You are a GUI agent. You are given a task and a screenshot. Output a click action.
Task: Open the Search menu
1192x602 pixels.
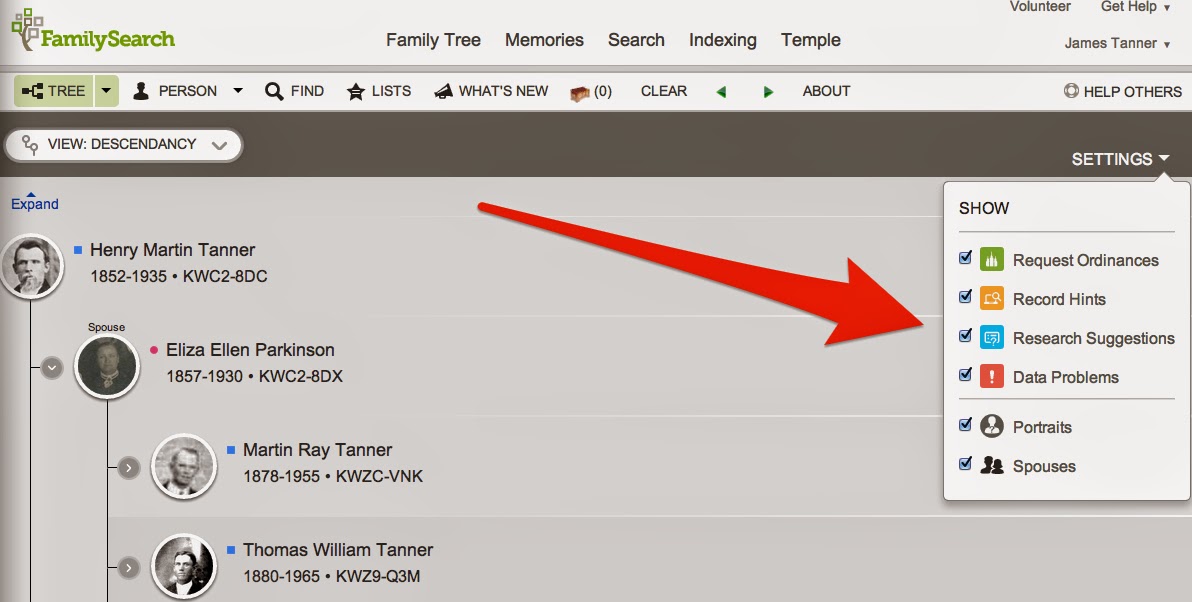point(636,40)
